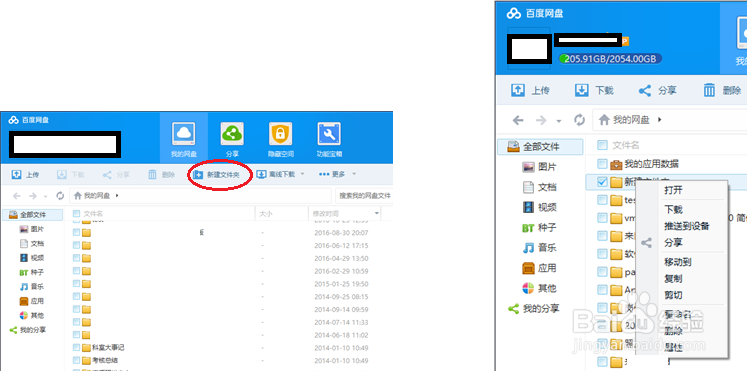Screen dimensions: 747x371
Task: Tick checkbox for 科室大事记 folder
Action: point(76,347)
